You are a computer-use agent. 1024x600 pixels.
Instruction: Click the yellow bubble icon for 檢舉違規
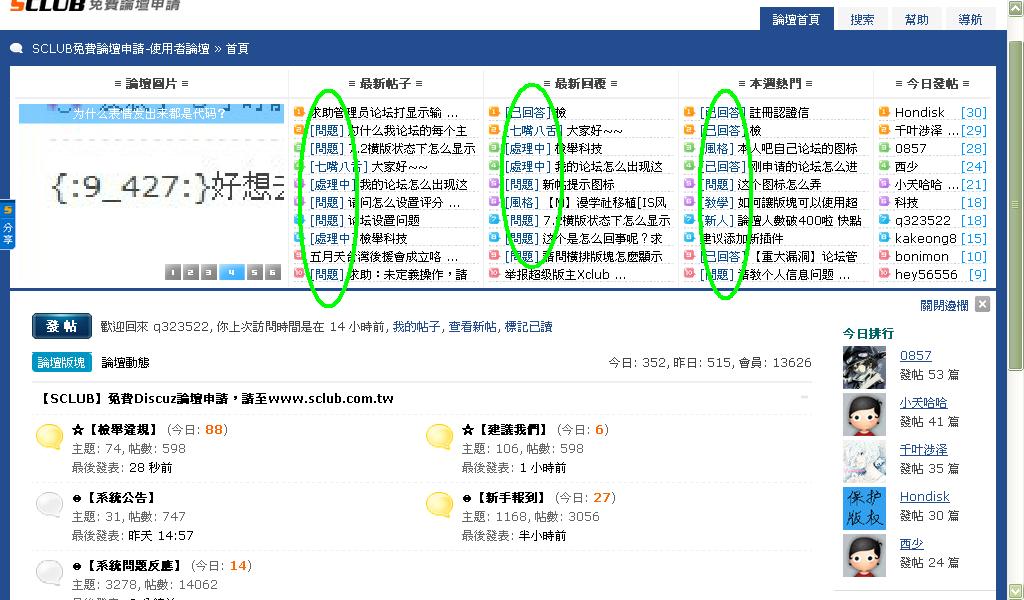pyautogui.click(x=49, y=436)
